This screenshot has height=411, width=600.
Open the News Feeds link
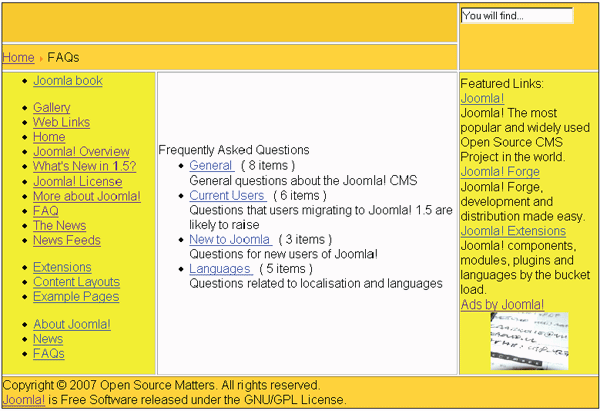[67, 240]
